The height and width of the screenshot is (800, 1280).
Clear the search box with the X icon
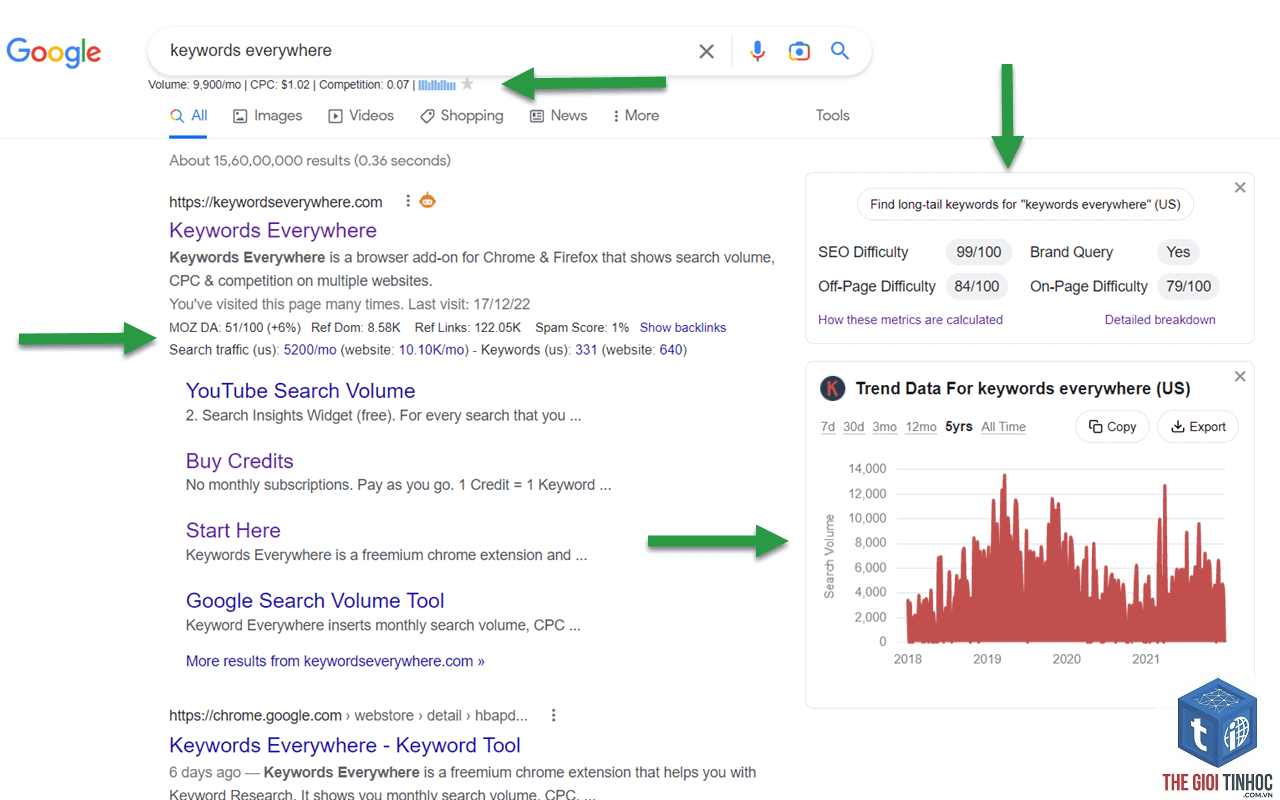(707, 51)
